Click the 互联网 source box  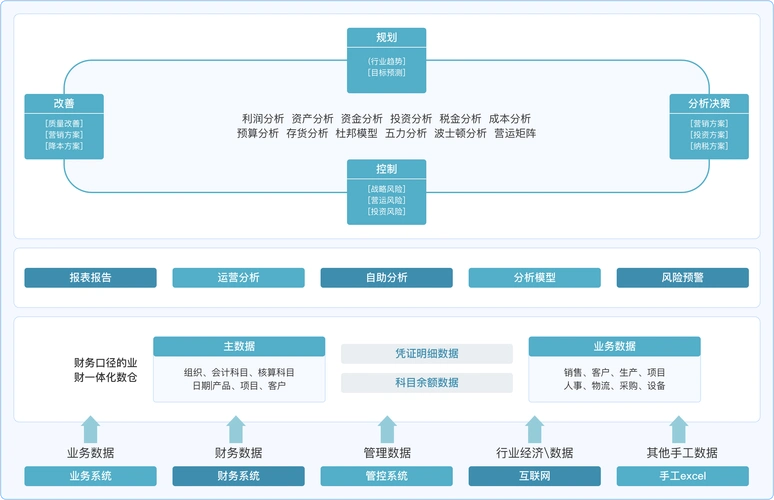tap(534, 476)
